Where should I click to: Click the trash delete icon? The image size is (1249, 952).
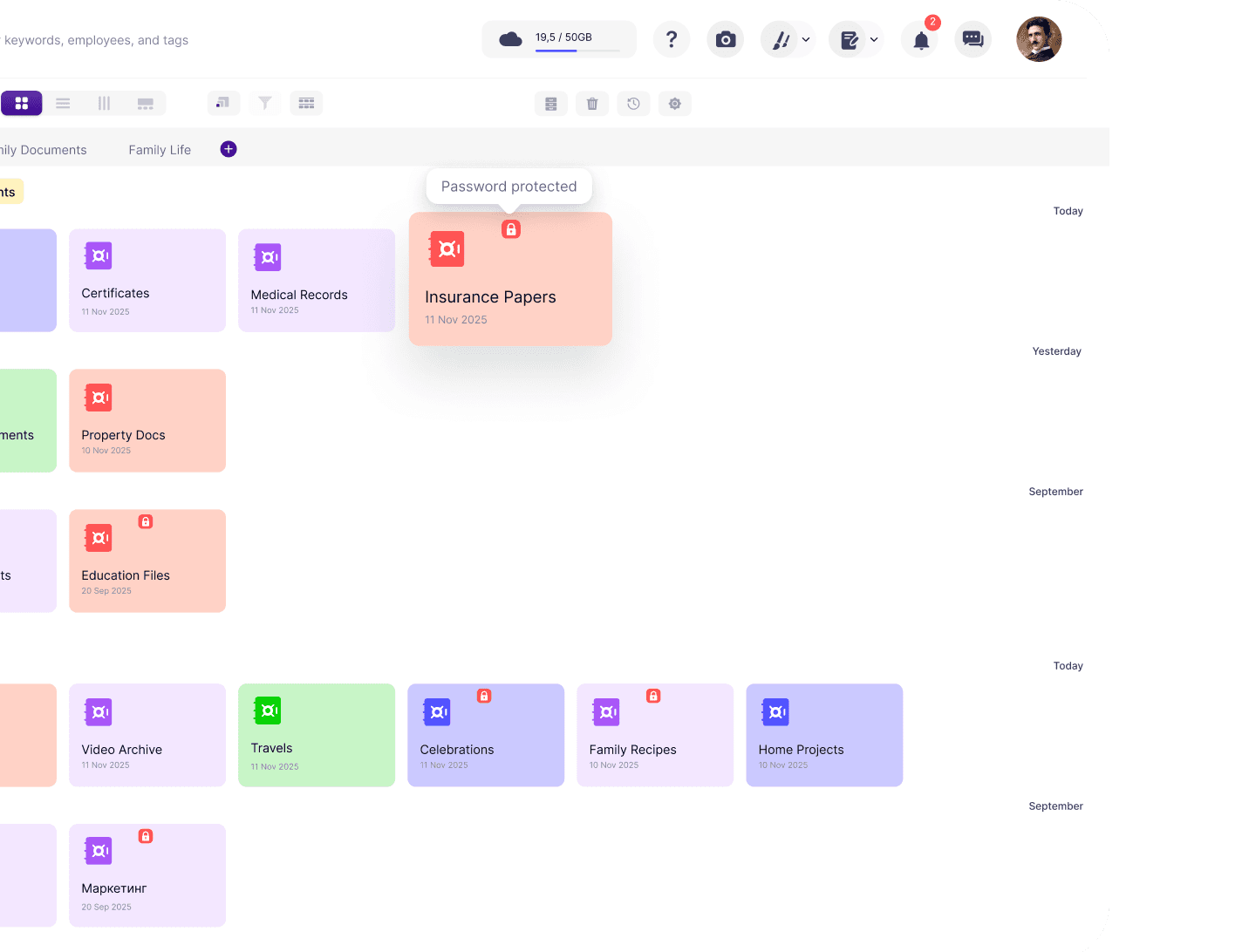coord(592,104)
